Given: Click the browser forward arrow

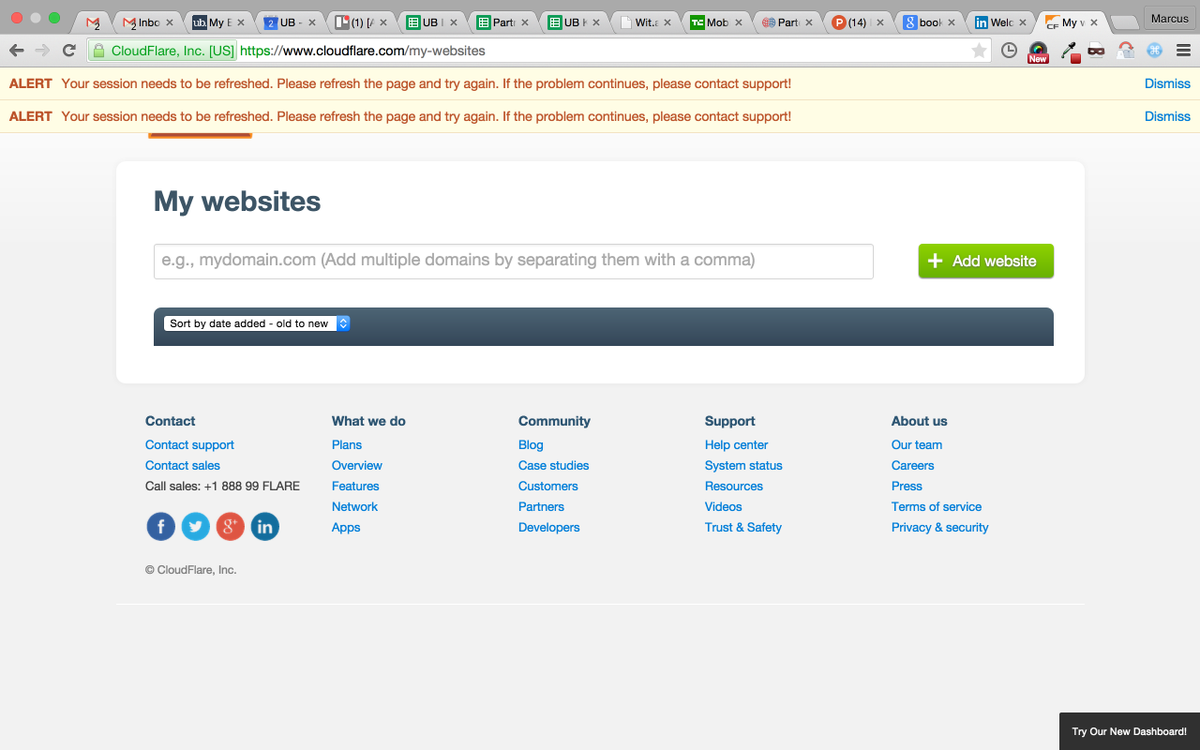Looking at the screenshot, I should tap(42, 50).
